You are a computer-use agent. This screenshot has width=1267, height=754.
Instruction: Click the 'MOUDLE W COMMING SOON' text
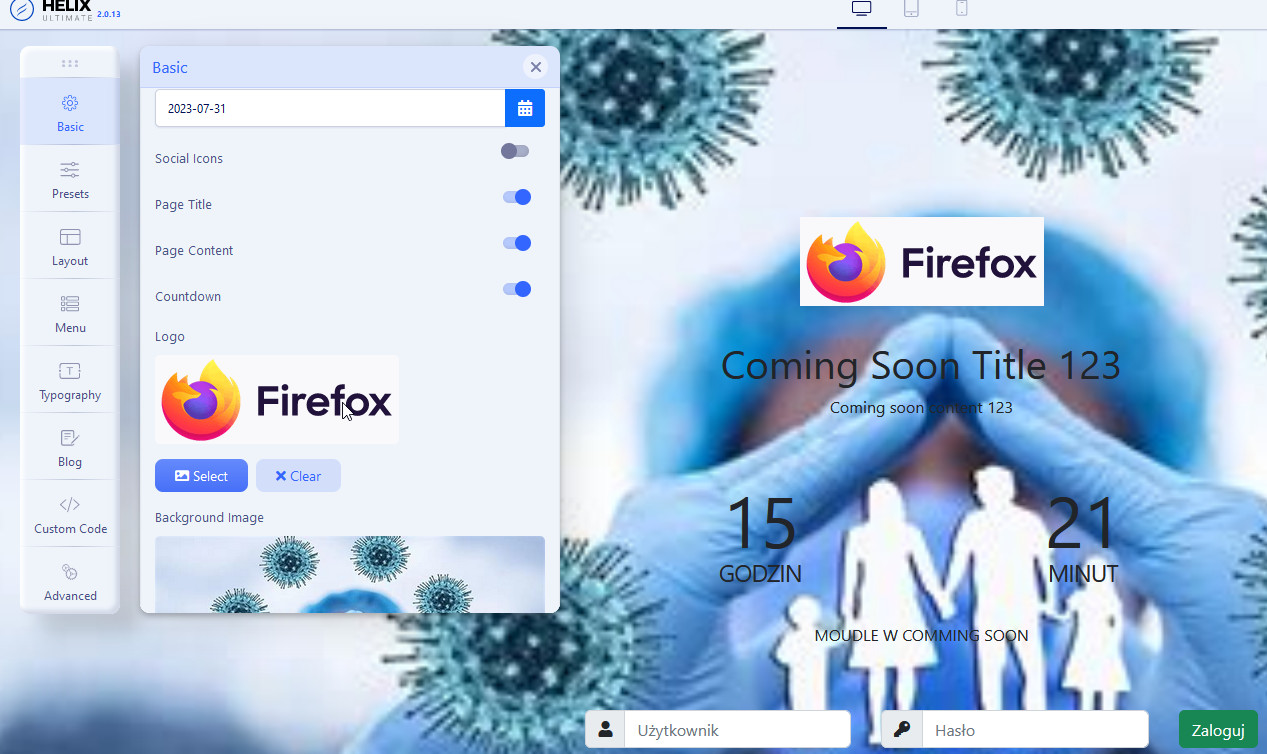[x=921, y=635]
